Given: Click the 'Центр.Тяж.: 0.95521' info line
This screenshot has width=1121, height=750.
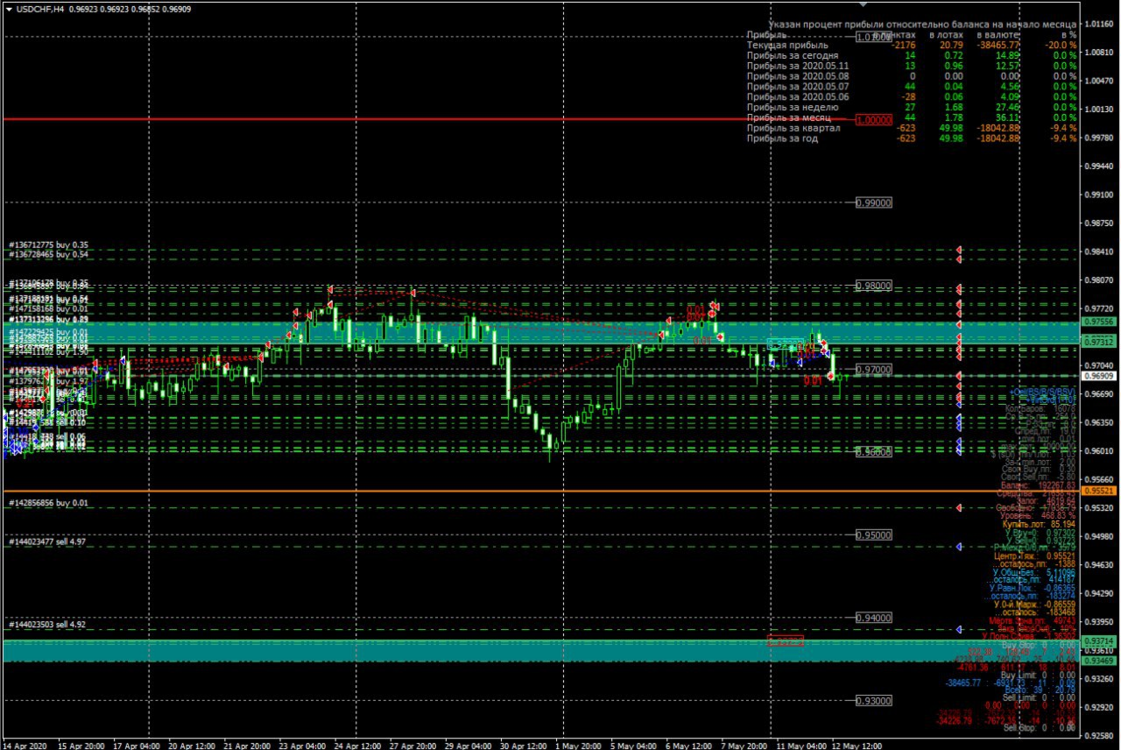Looking at the screenshot, I should [x=1034, y=556].
